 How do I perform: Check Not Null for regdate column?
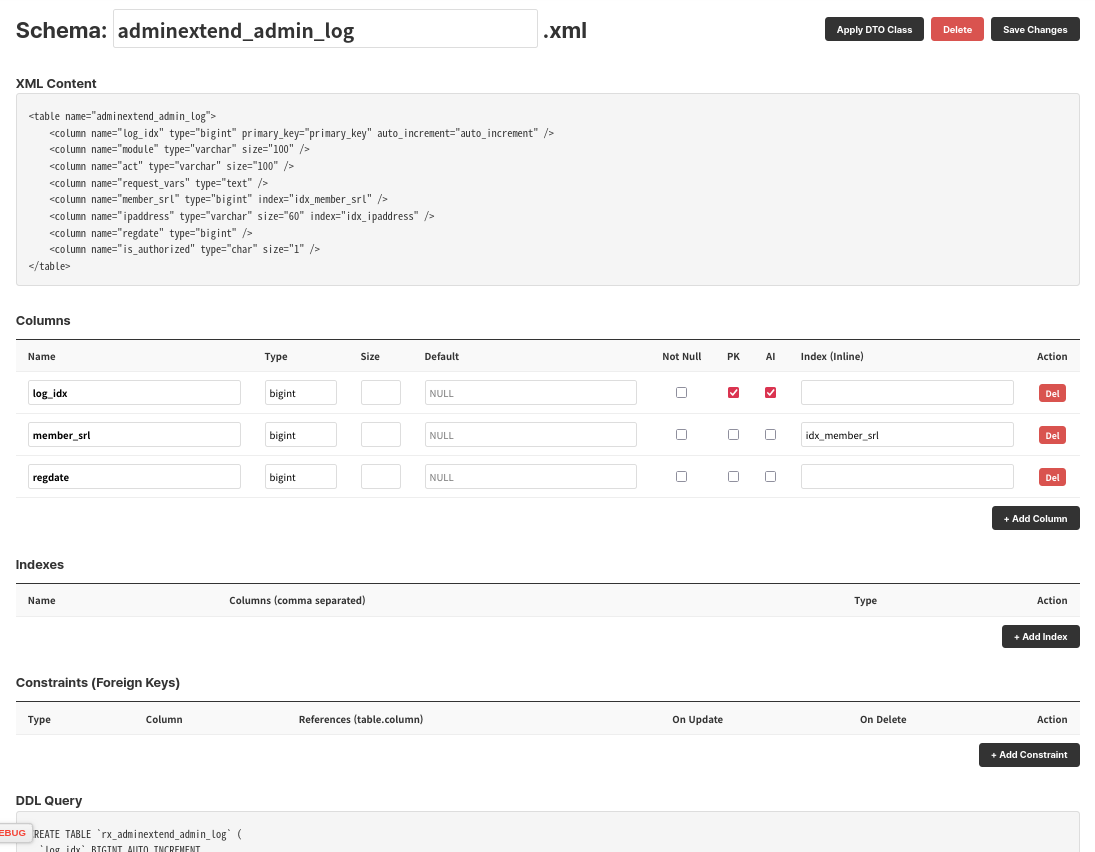(x=681, y=477)
